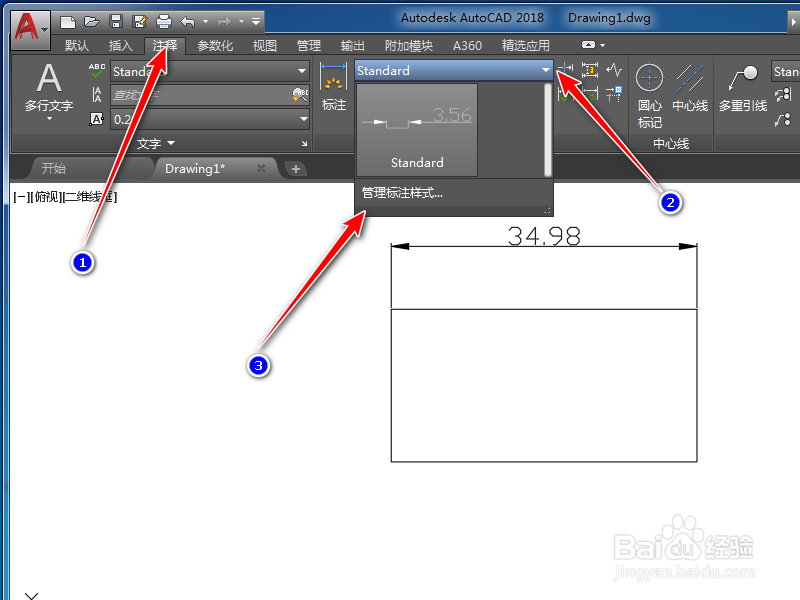Create a new drawing with the New icon
Viewport: 800px width, 600px height.
pyautogui.click(x=67, y=21)
